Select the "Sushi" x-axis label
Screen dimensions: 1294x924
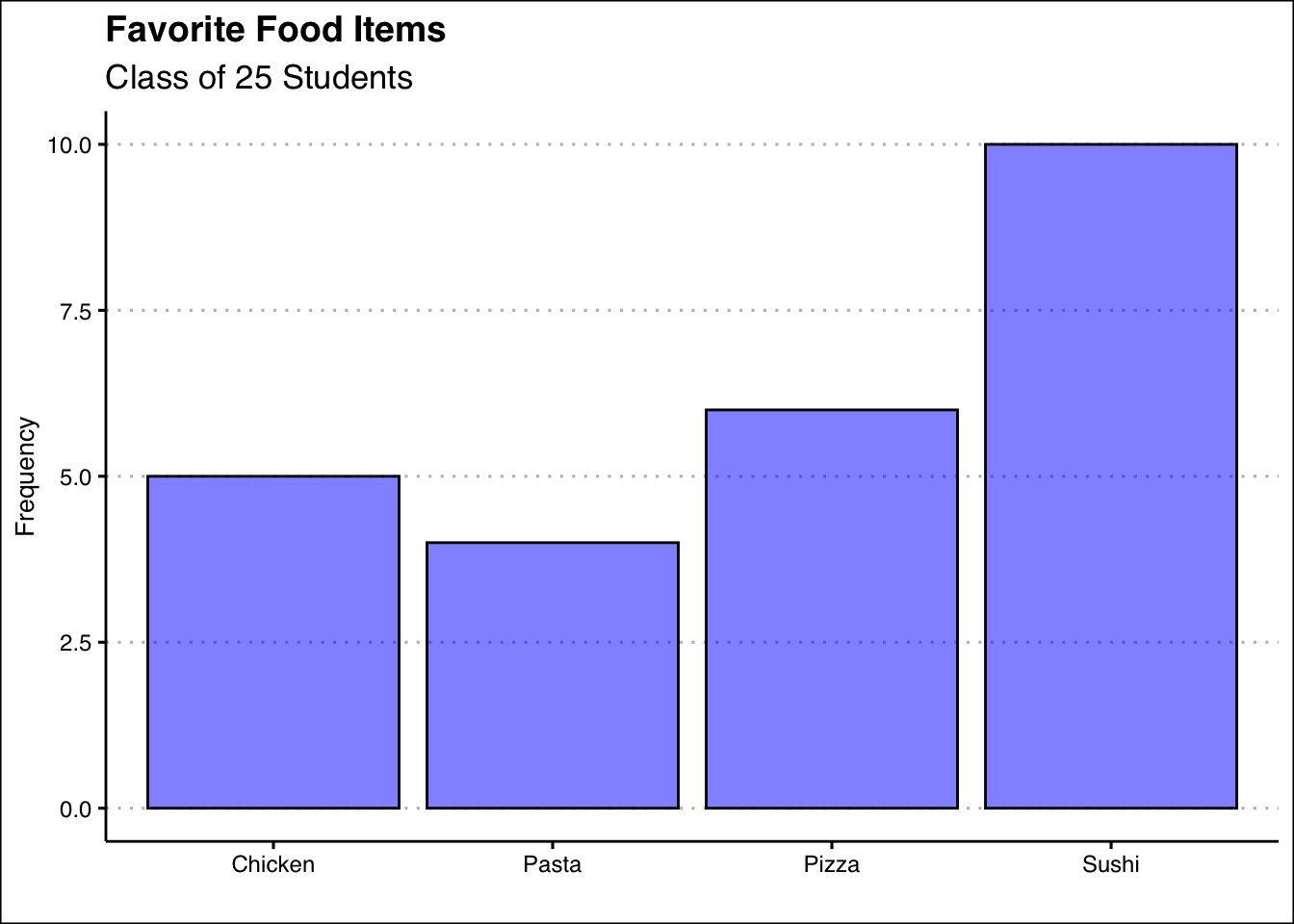pyautogui.click(x=1110, y=864)
